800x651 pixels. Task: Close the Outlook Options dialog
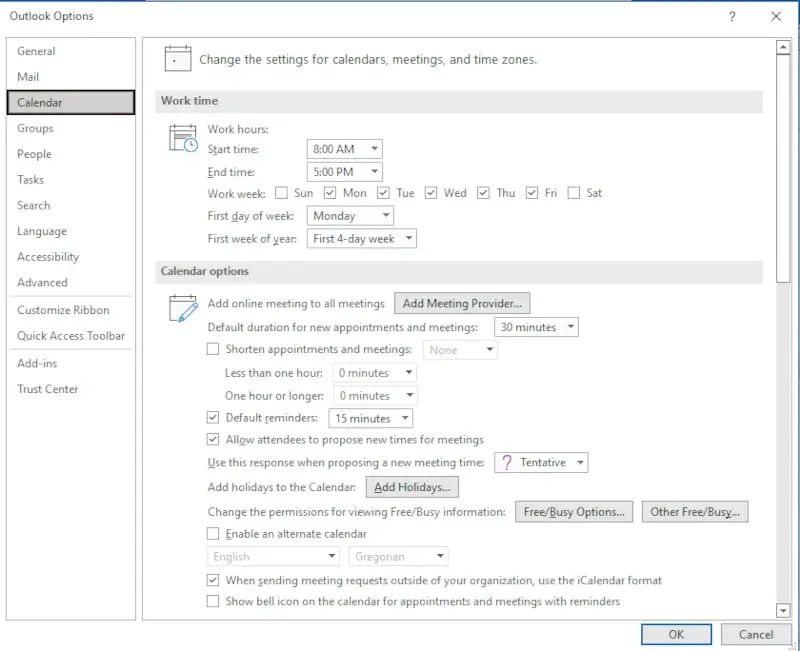[776, 16]
